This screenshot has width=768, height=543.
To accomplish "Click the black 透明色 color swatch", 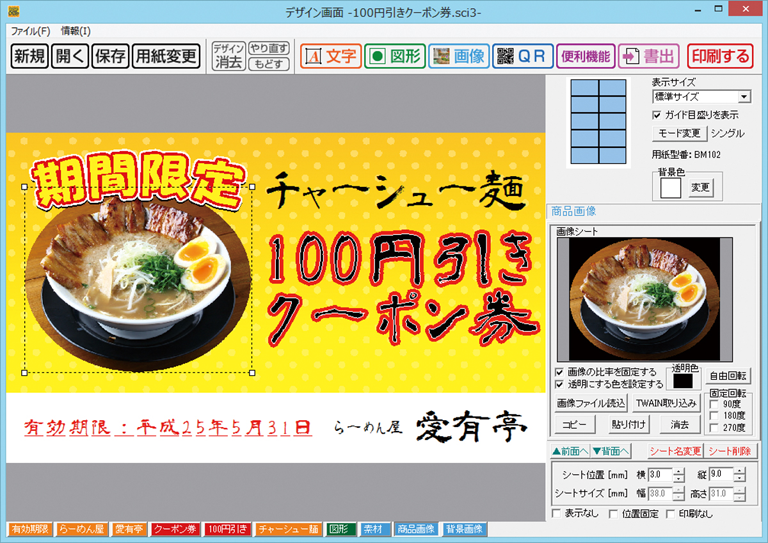I will tap(681, 380).
